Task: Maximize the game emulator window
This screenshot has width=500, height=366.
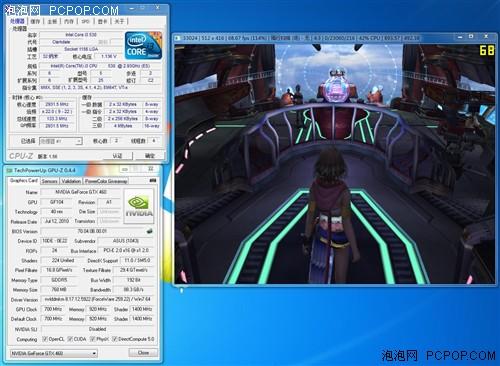Action: 471,36
